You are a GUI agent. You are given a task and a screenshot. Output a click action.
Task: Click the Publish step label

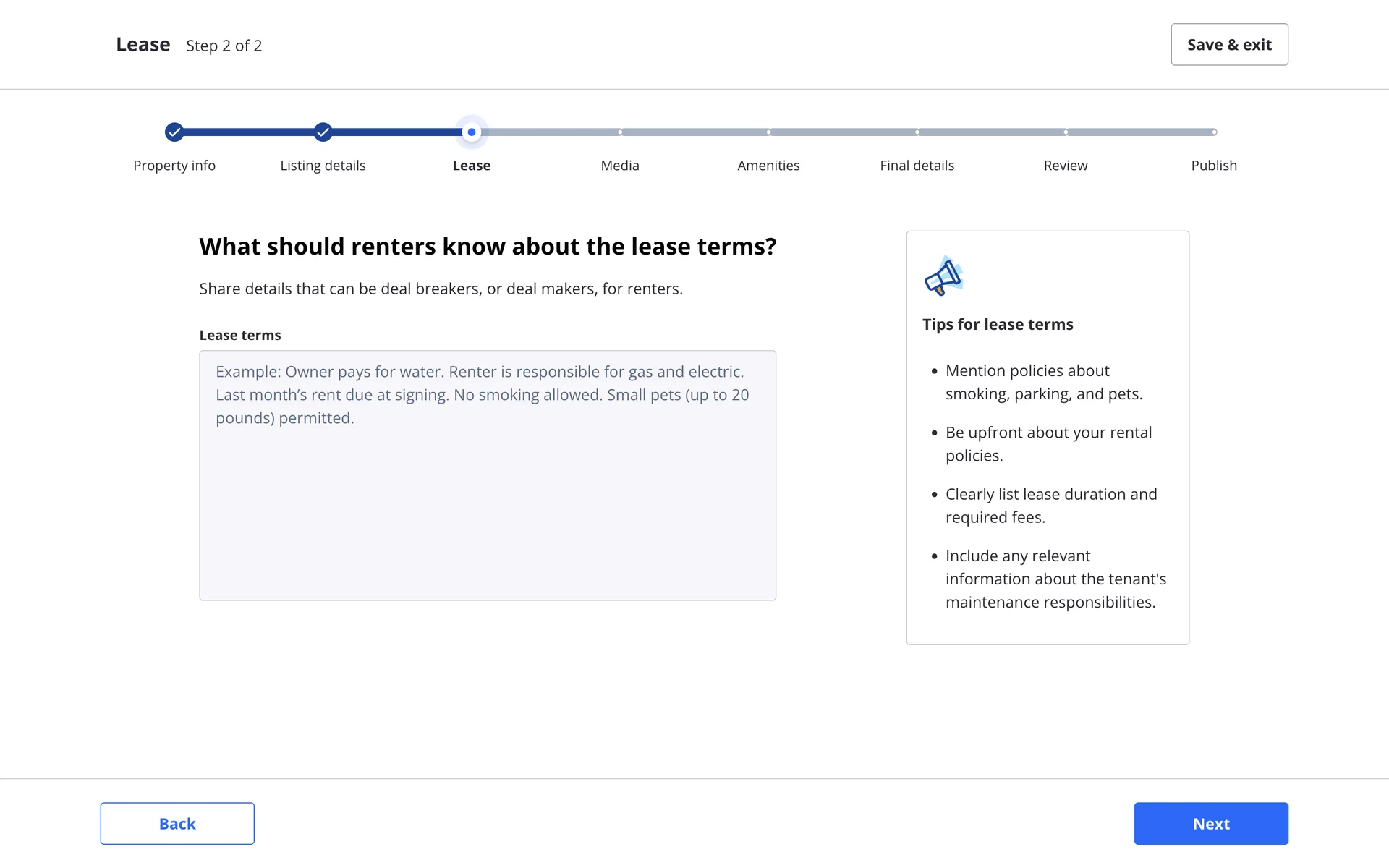1214,166
